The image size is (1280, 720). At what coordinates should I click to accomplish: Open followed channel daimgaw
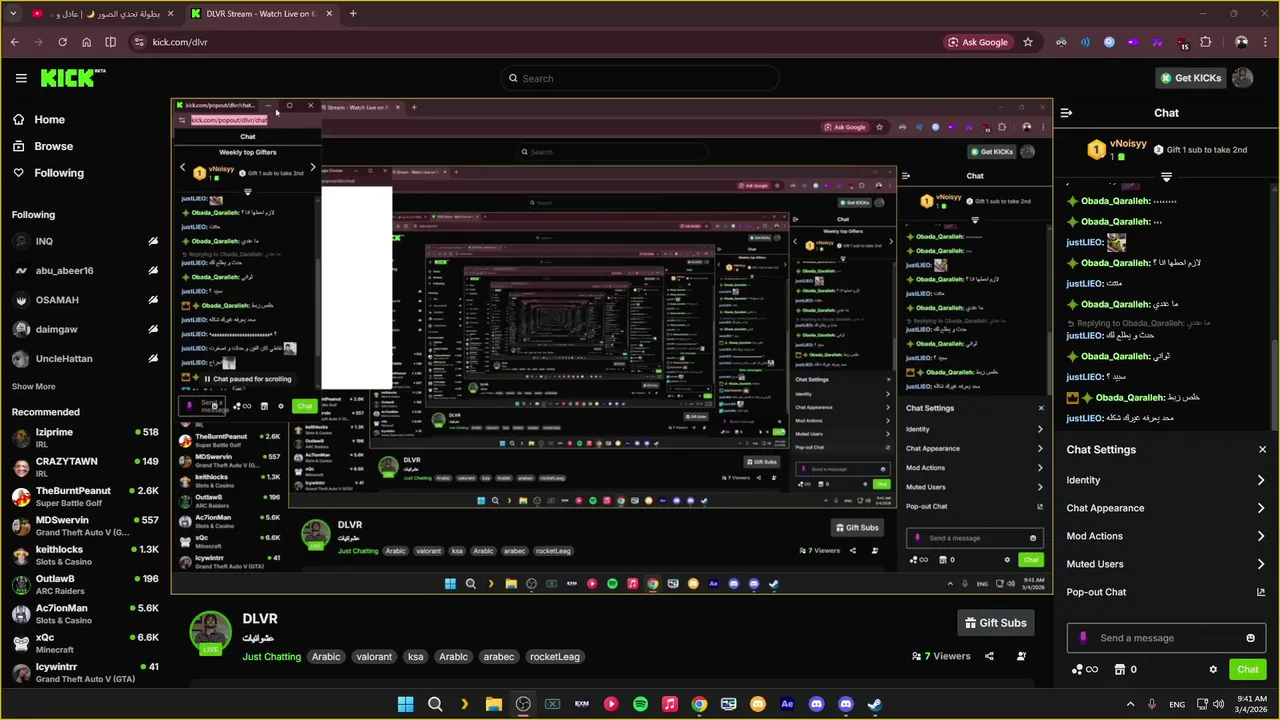(x=85, y=329)
